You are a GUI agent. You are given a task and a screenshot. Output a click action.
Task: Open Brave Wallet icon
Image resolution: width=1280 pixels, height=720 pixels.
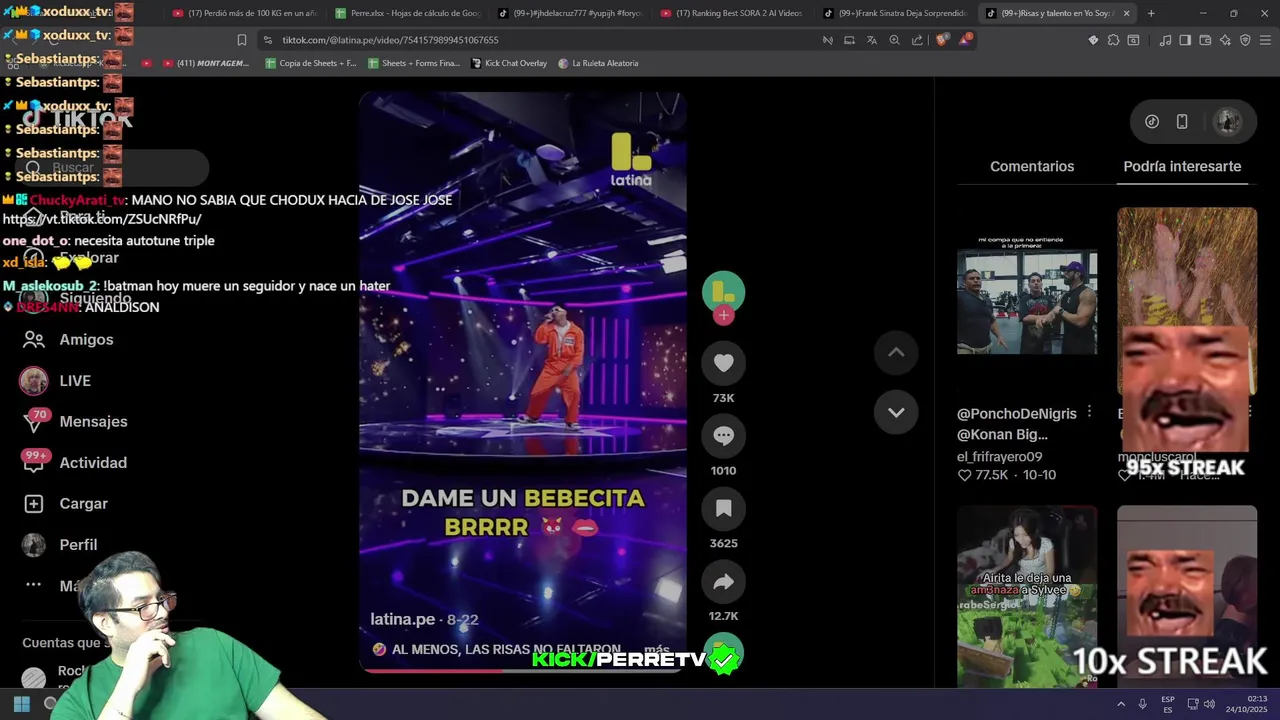(1205, 40)
